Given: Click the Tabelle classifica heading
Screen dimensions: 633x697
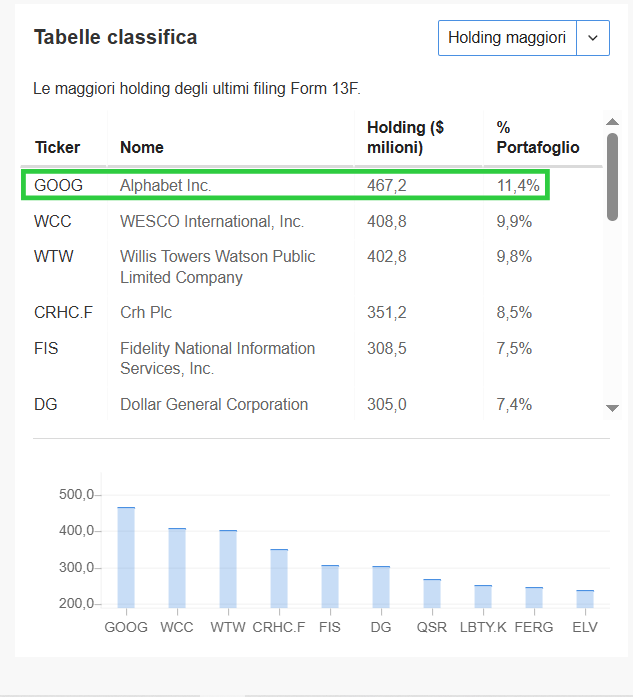Looking at the screenshot, I should 116,37.
